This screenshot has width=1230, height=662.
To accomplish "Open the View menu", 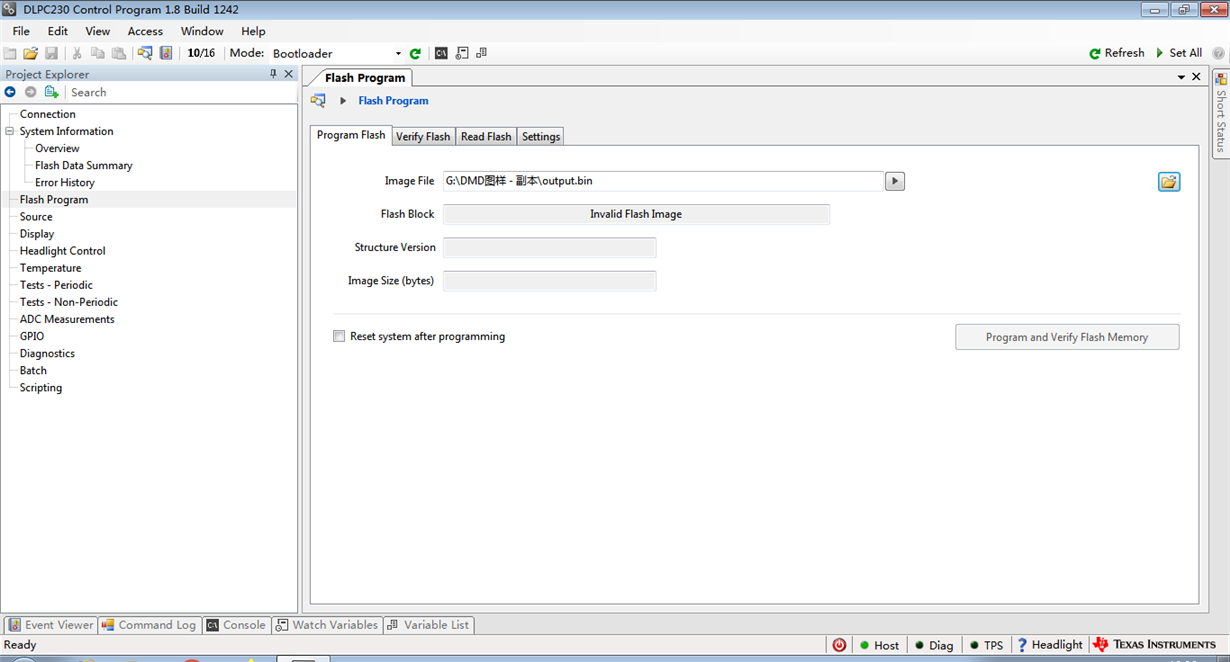I will coord(98,31).
